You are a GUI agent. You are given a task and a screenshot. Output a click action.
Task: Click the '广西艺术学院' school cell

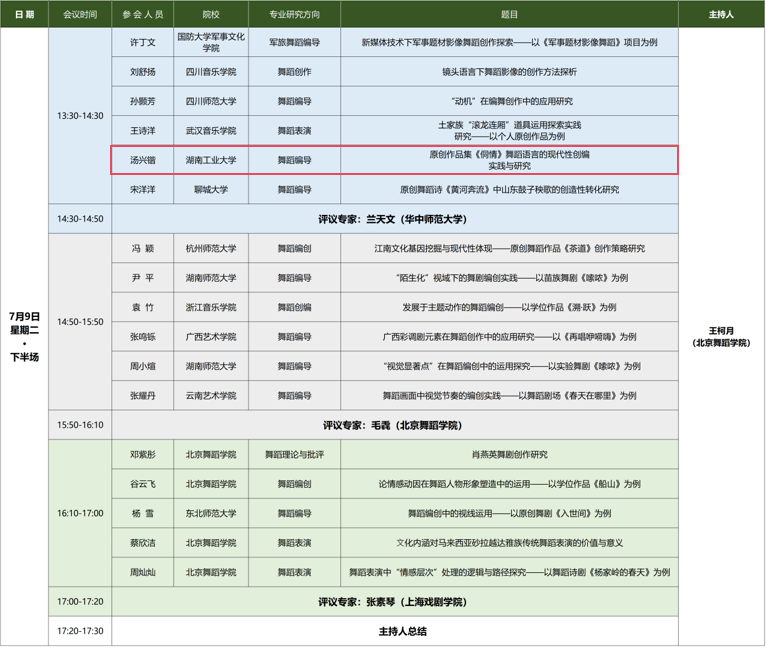[211, 336]
